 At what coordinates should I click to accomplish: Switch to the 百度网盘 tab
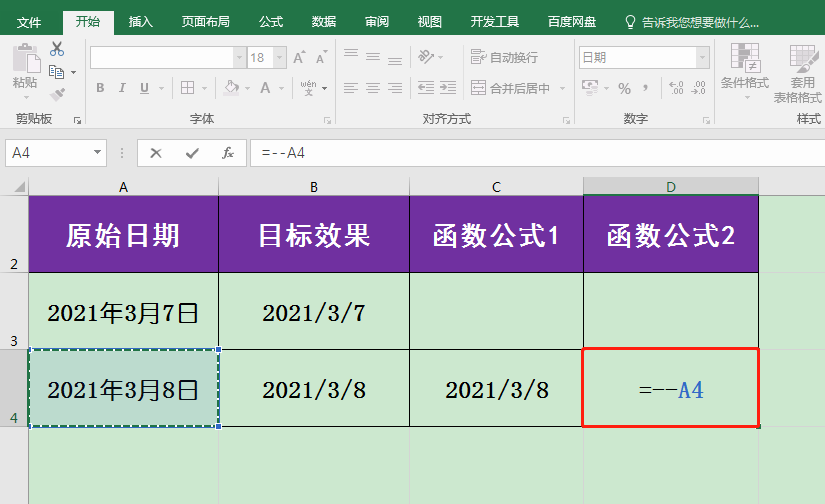pos(572,22)
